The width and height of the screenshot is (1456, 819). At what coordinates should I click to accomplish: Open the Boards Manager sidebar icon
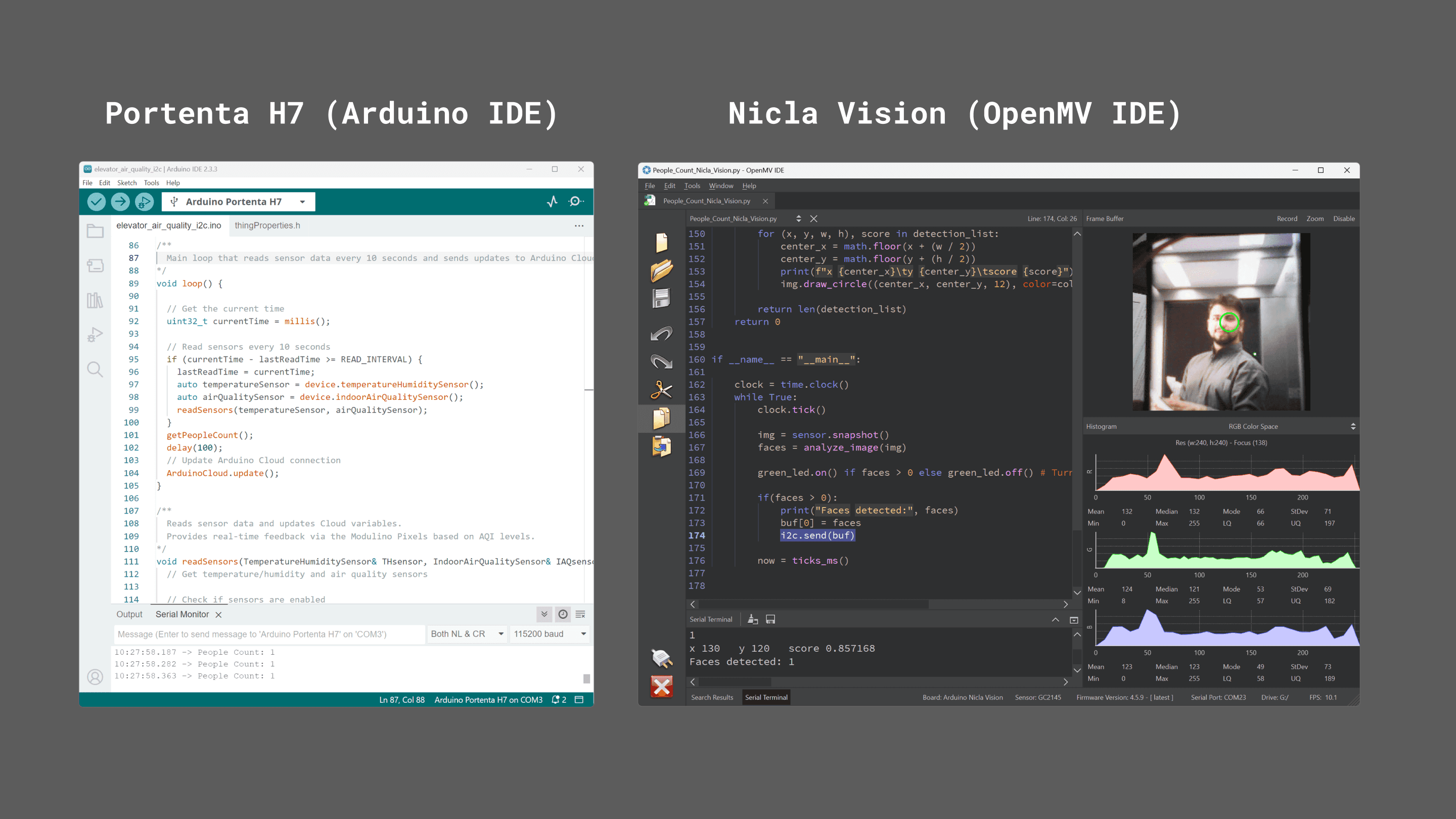95,265
